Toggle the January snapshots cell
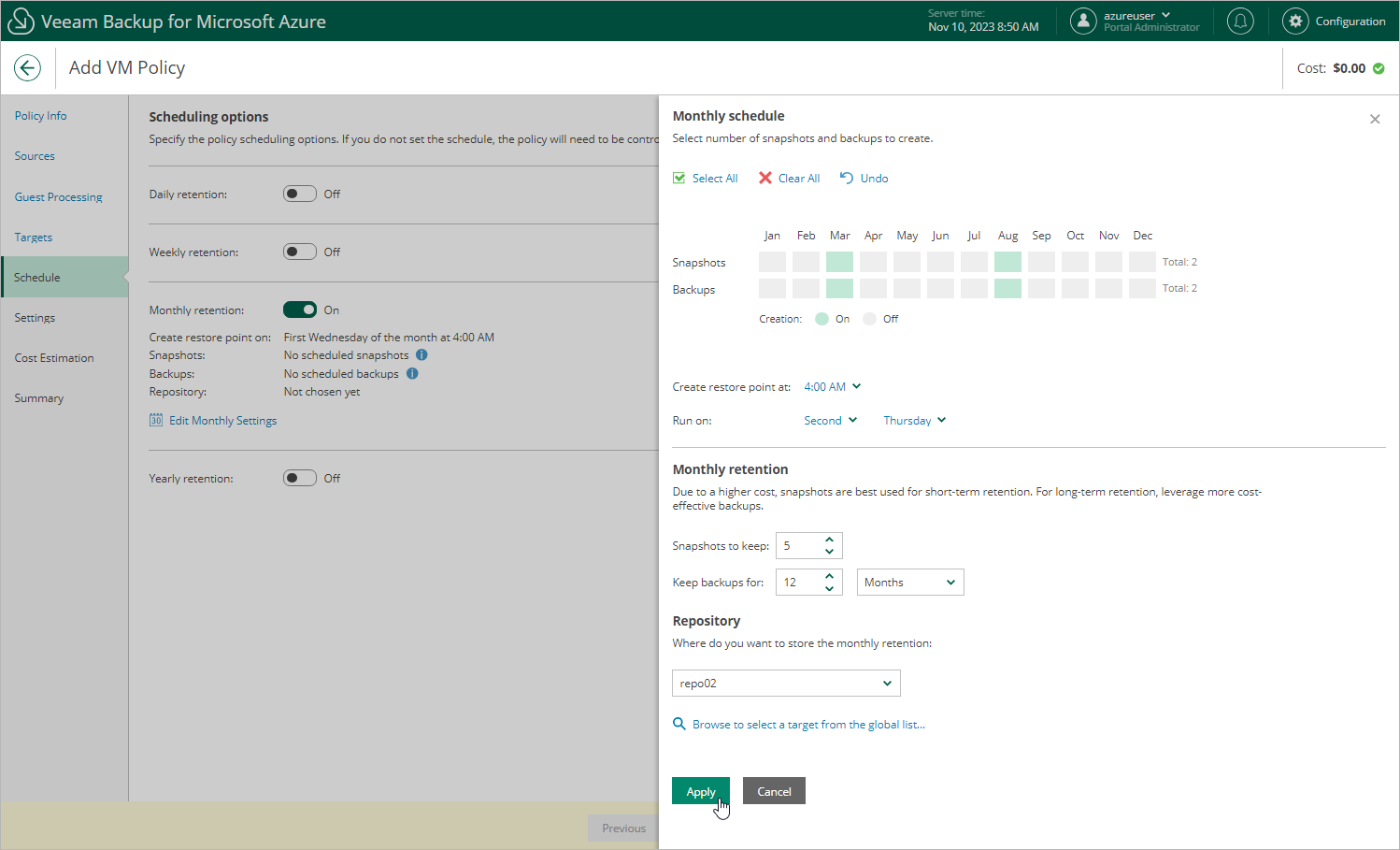This screenshot has height=850, width=1400. click(x=772, y=262)
